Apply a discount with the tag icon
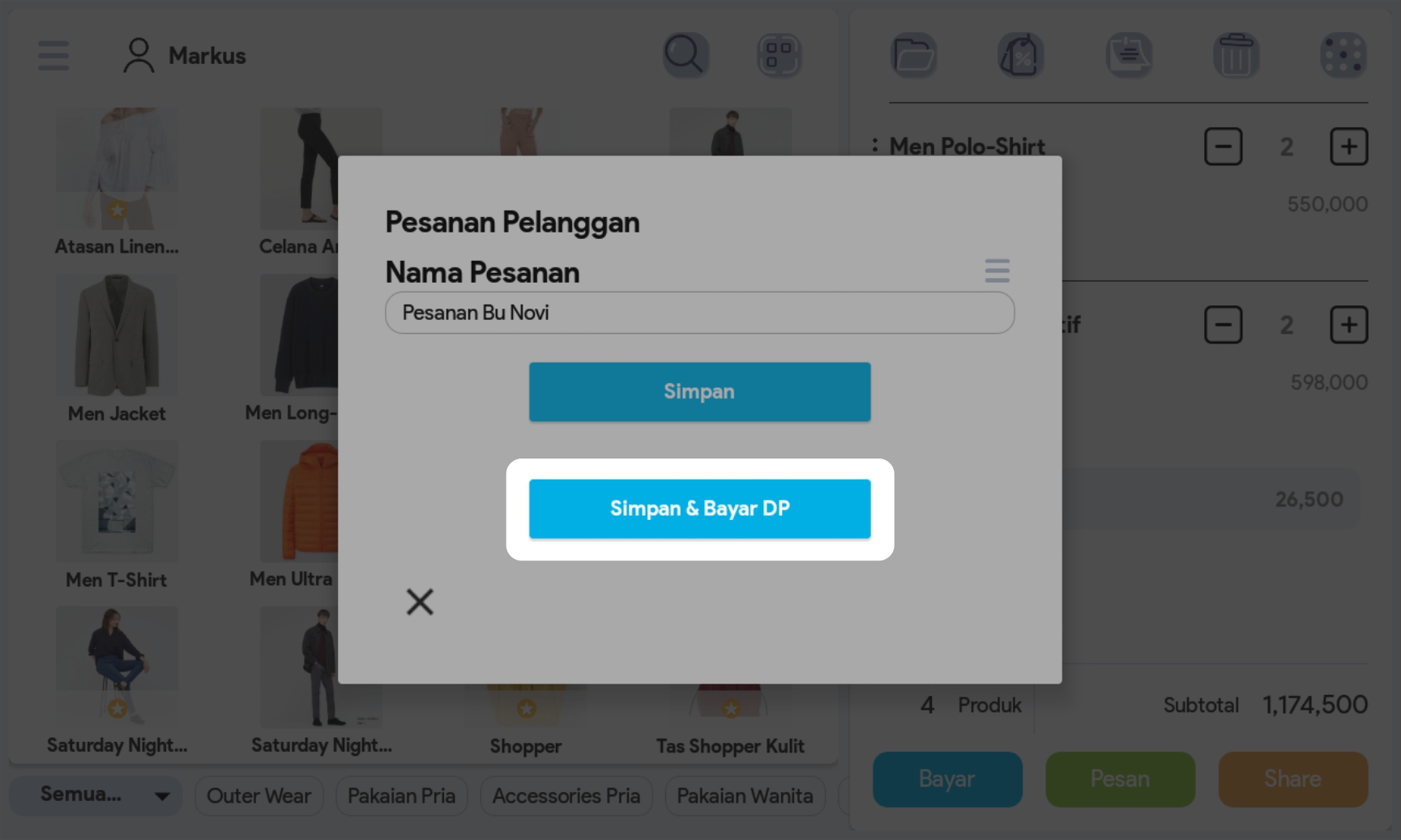Viewport: 1401px width, 840px height. (x=1021, y=56)
